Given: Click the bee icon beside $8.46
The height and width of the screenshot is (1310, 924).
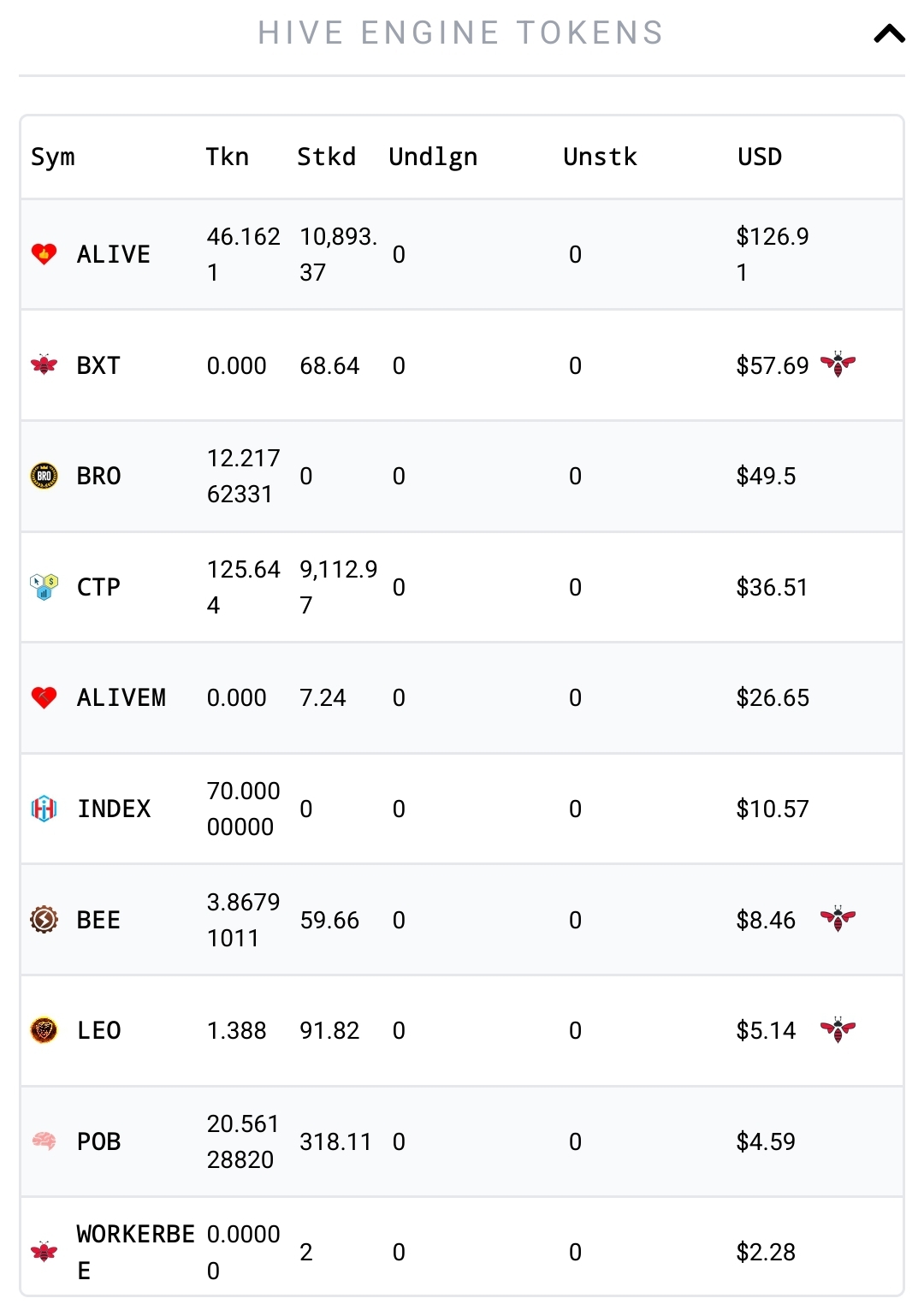Looking at the screenshot, I should click(838, 919).
